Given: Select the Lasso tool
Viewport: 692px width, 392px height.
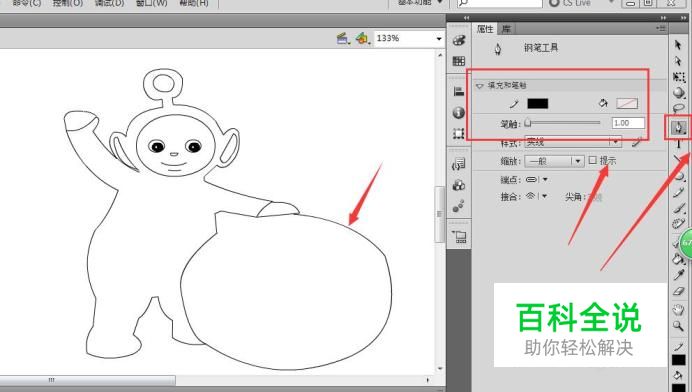Looking at the screenshot, I should [679, 108].
